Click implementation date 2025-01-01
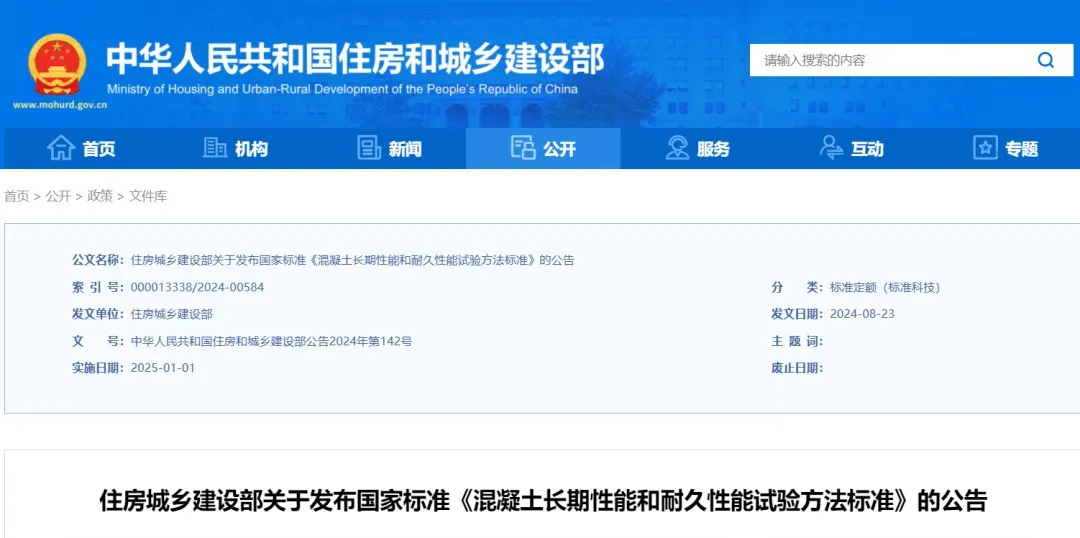 [163, 368]
